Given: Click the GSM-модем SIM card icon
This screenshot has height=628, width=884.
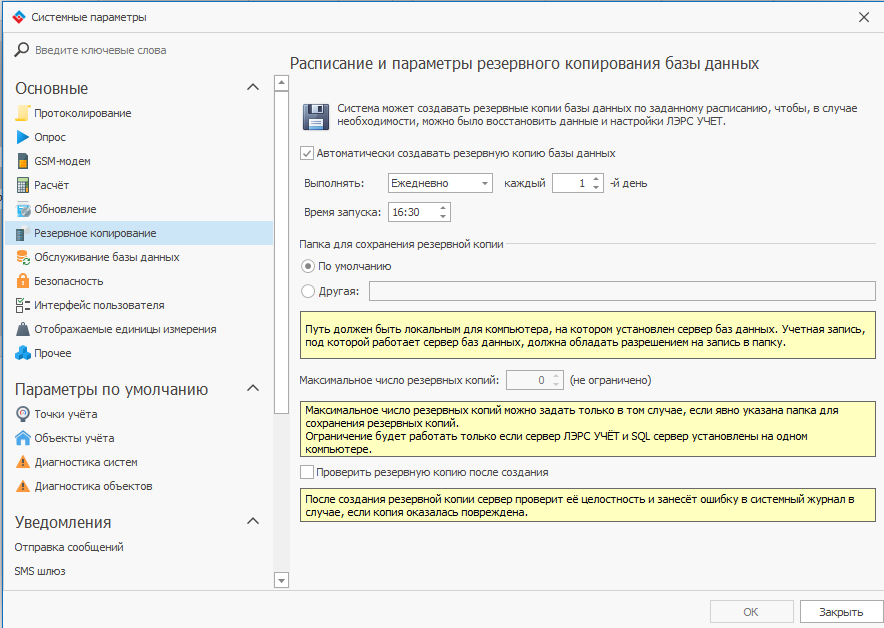Looking at the screenshot, I should (x=23, y=161).
